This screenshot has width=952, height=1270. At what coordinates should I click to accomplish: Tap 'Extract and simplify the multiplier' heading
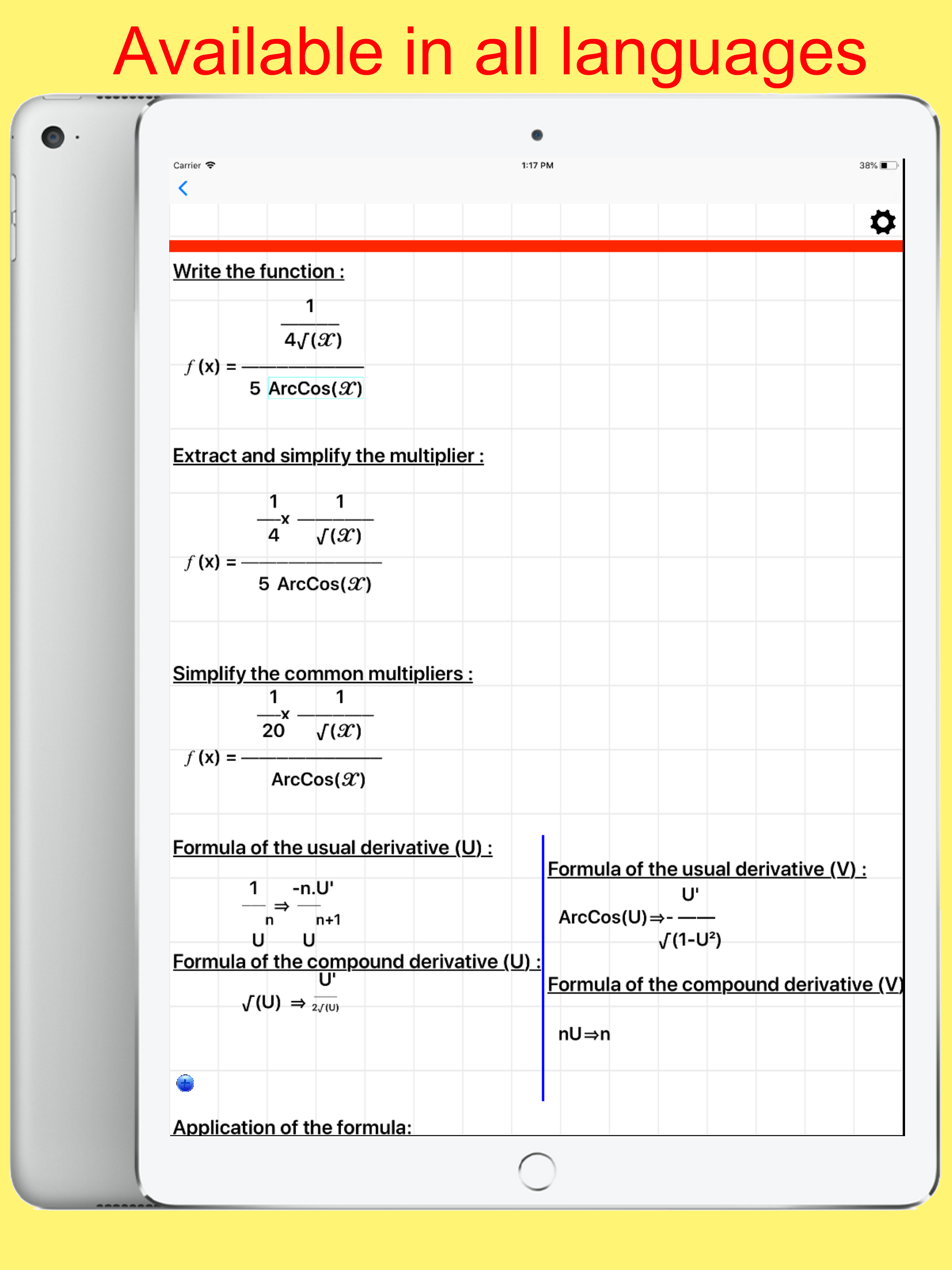pyautogui.click(x=328, y=456)
